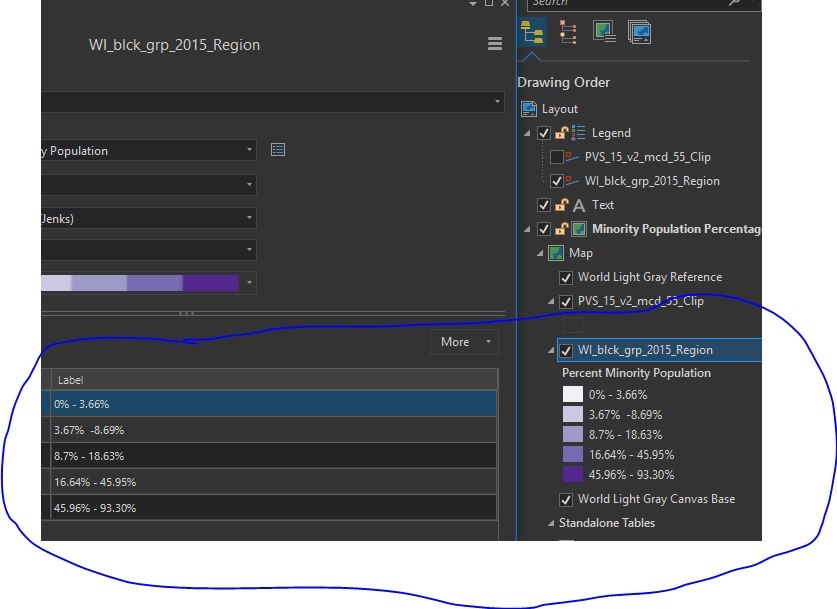The width and height of the screenshot is (837, 609).
Task: Click the 8.7% - 18.63% legend swatch
Action: pos(573,434)
